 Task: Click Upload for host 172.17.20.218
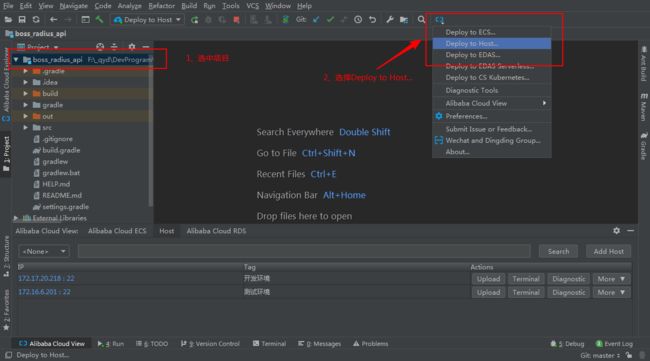(x=488, y=279)
